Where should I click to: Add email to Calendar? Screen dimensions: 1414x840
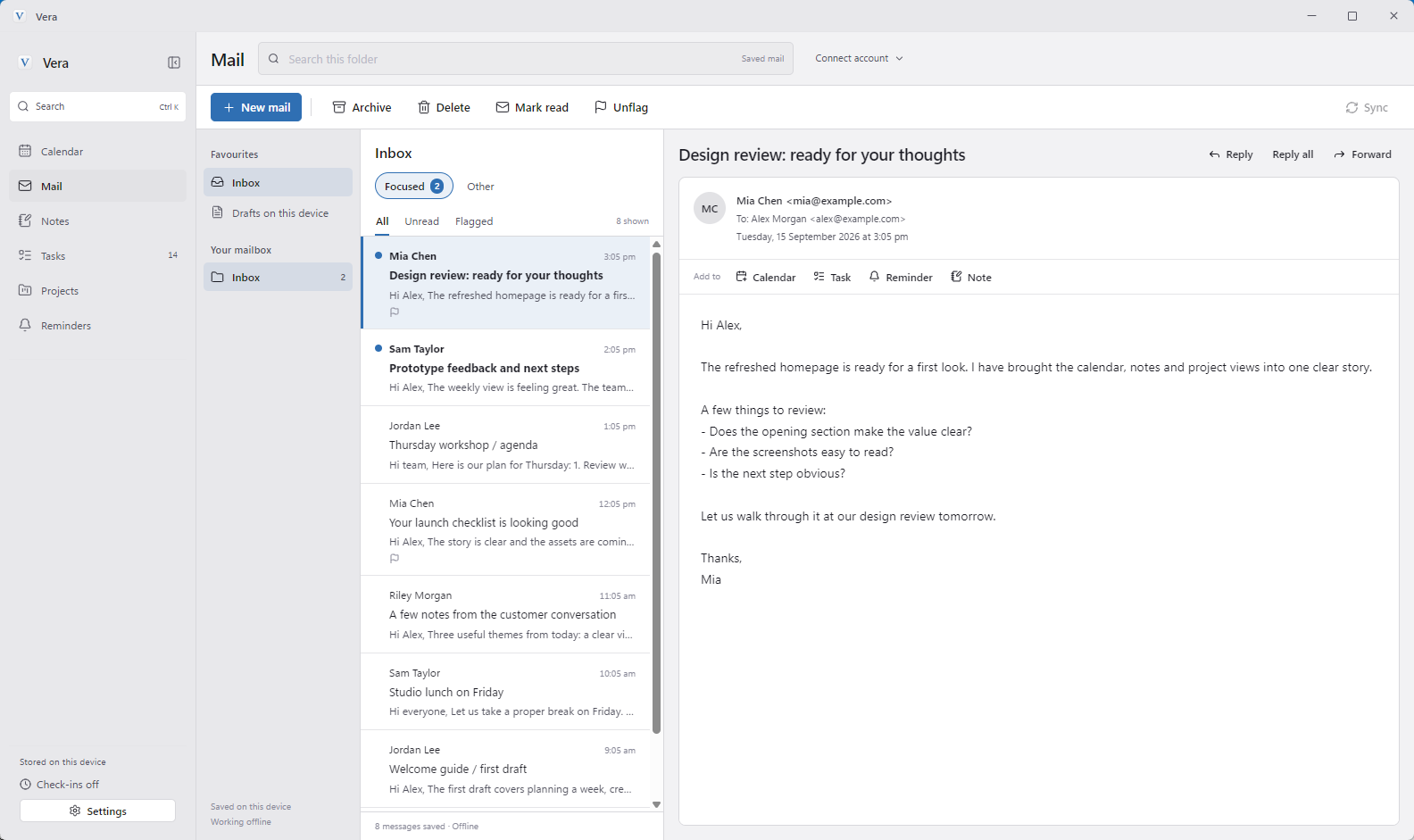coord(765,278)
